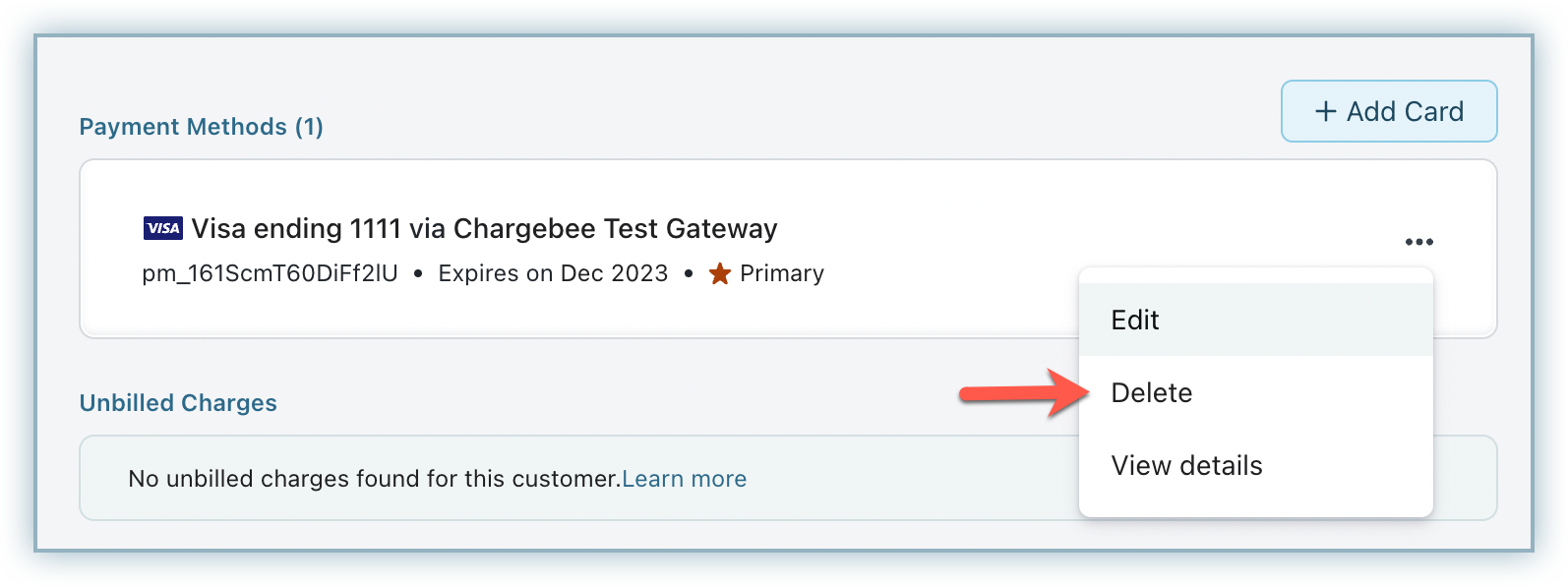Click the Visa card logo icon
The width and height of the screenshot is (1568, 586).
tap(162, 229)
